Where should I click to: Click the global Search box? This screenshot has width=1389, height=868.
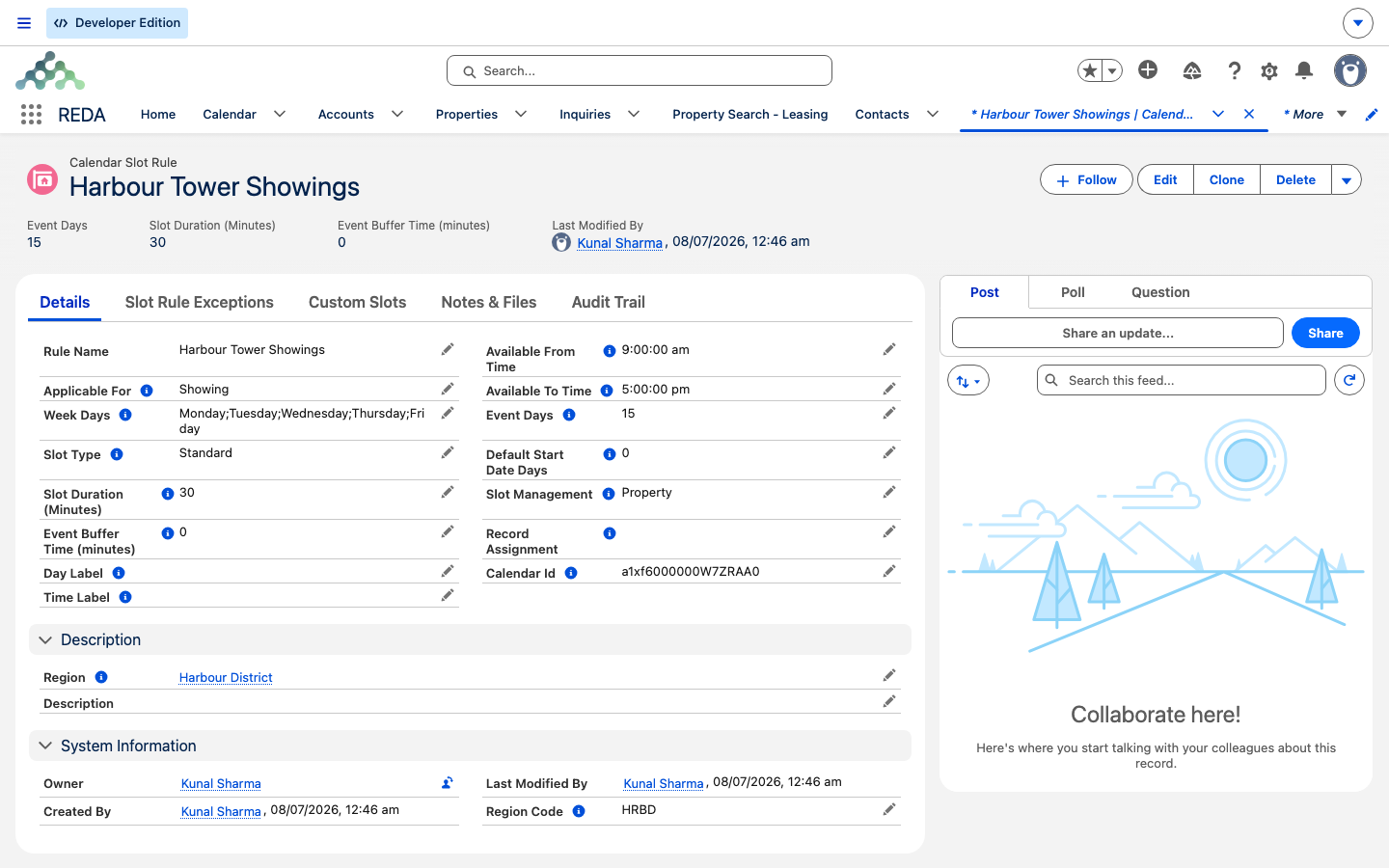(640, 70)
